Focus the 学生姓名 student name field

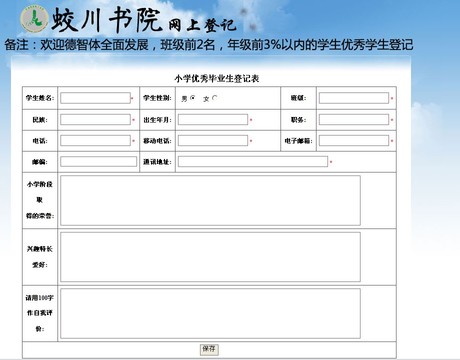[x=95, y=98]
